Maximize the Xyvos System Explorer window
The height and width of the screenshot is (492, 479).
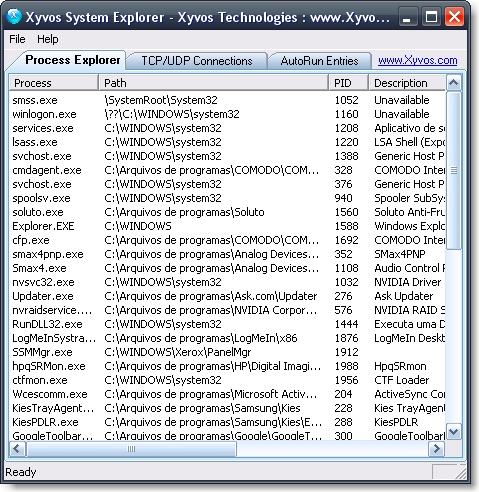pyautogui.click(x=431, y=17)
